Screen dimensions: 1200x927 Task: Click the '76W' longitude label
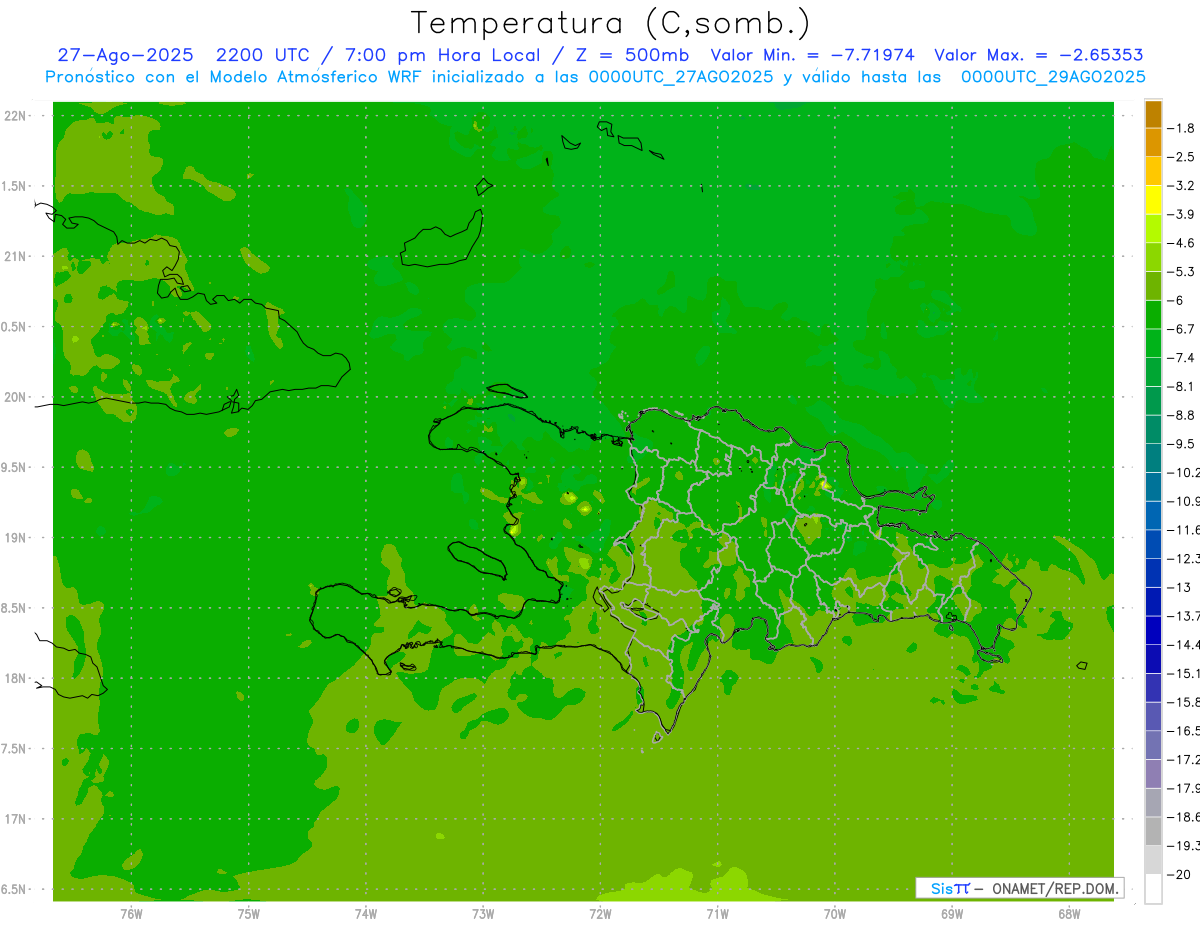click(131, 913)
